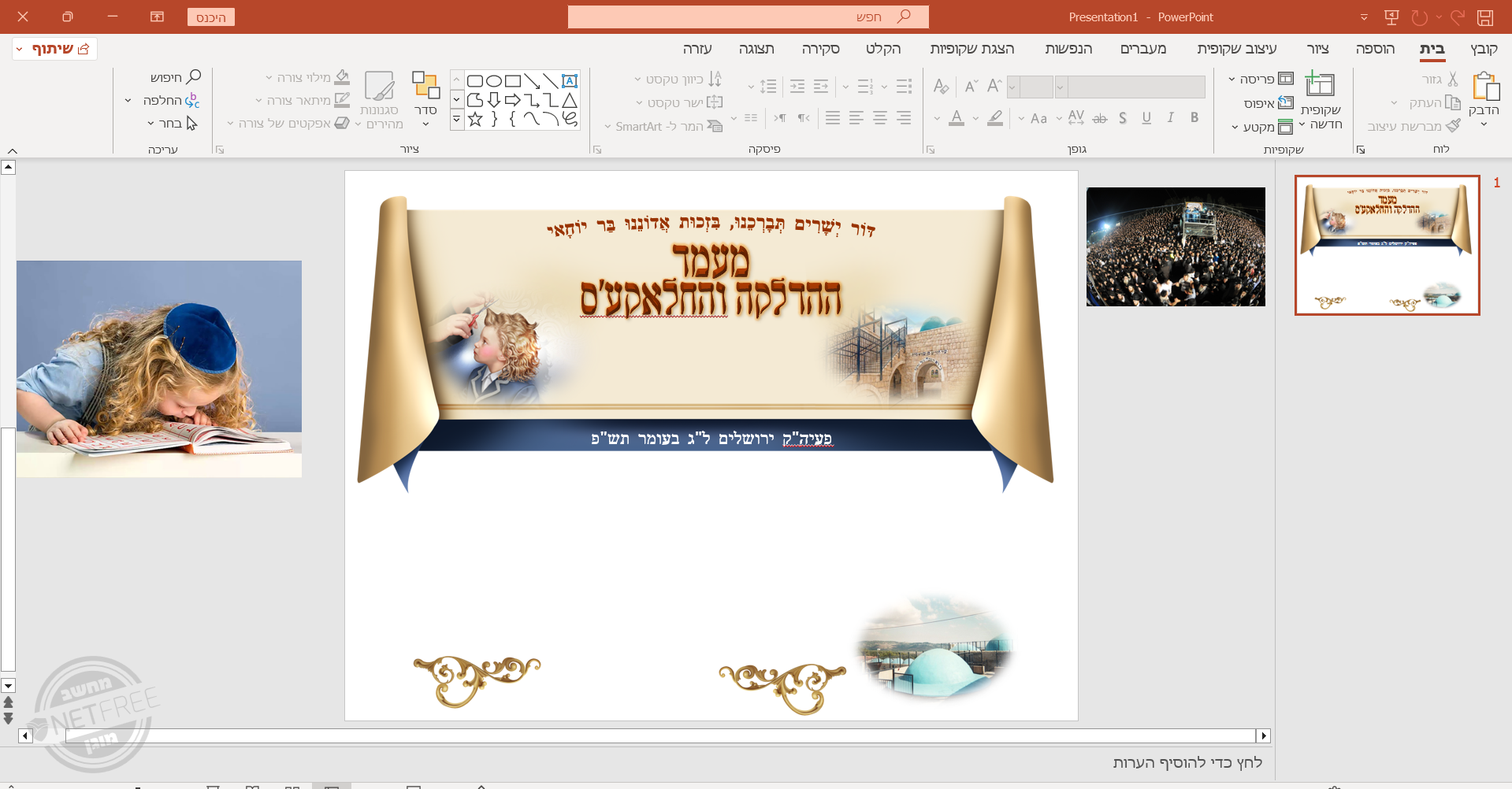Select the star shape in the shapes gallery
Screen dimensions: 1512x789
click(475, 119)
